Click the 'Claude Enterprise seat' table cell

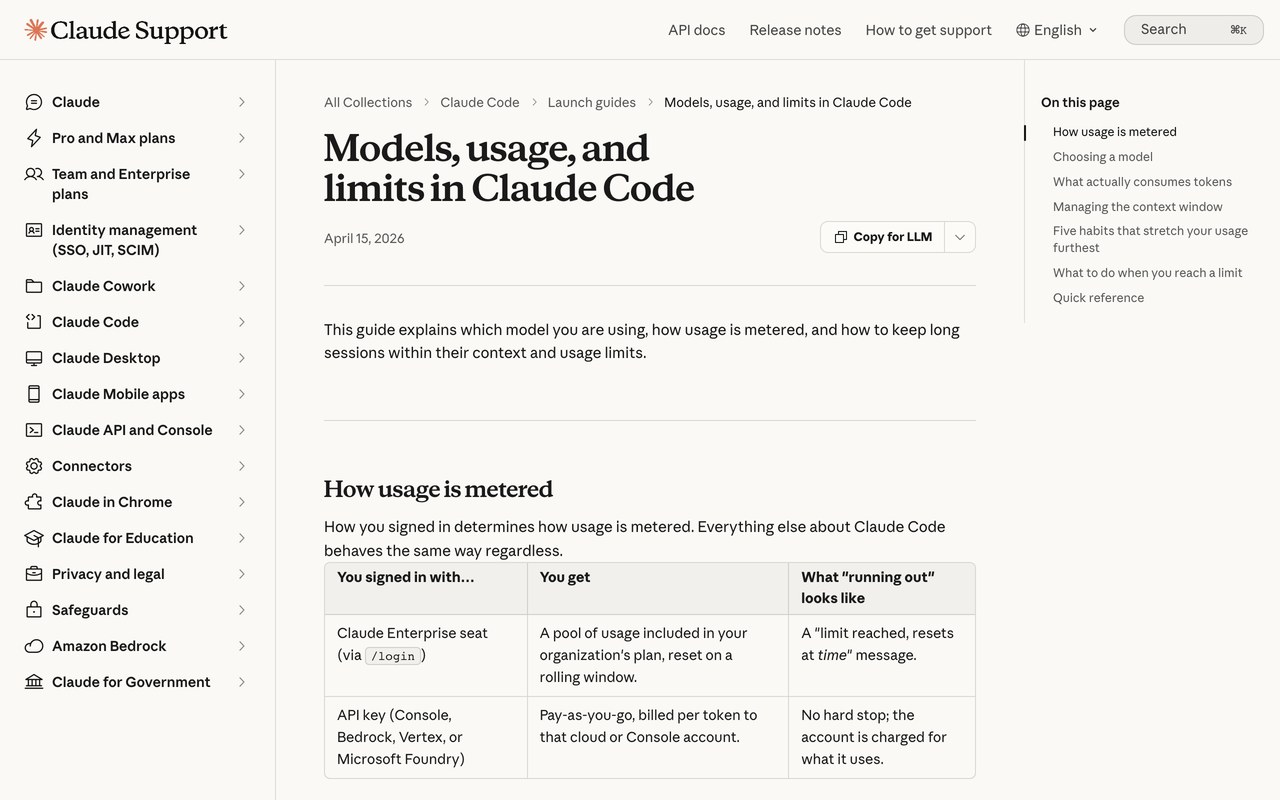(x=426, y=656)
